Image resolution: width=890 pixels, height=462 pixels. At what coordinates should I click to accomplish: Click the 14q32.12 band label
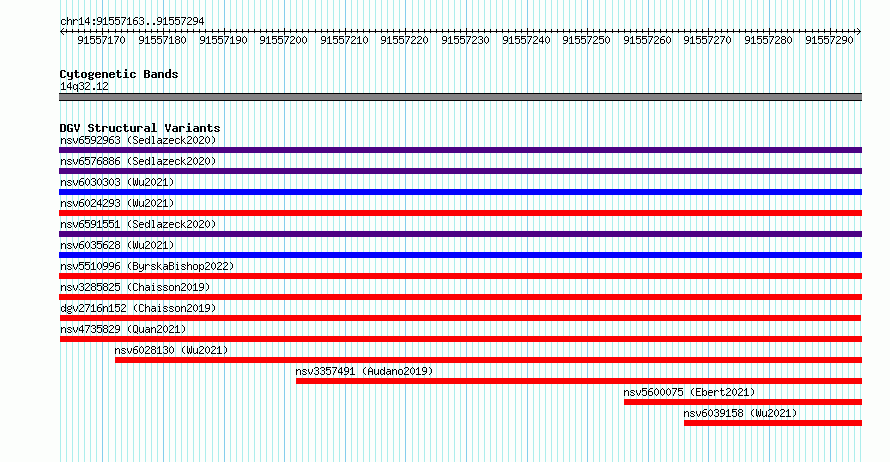84,86
